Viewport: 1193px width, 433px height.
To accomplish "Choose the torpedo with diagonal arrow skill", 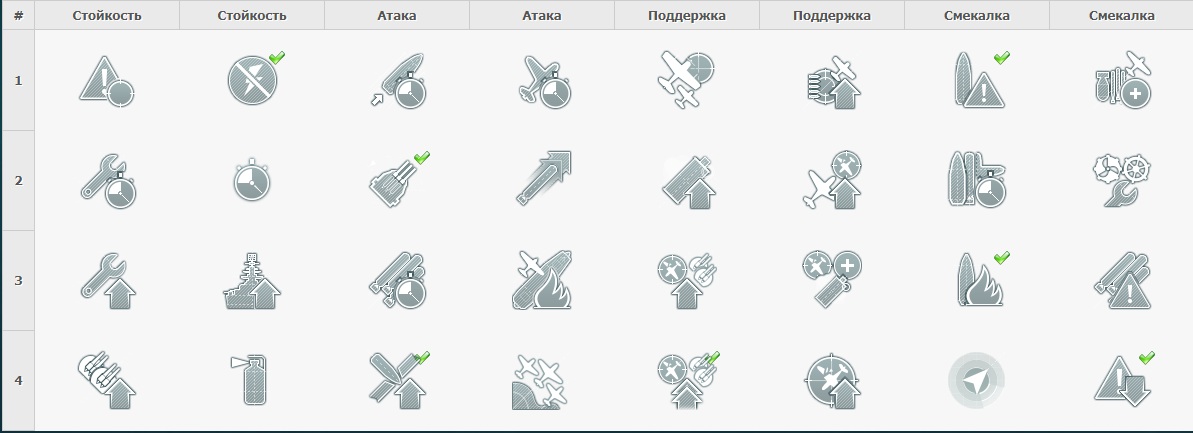I will coord(542,180).
